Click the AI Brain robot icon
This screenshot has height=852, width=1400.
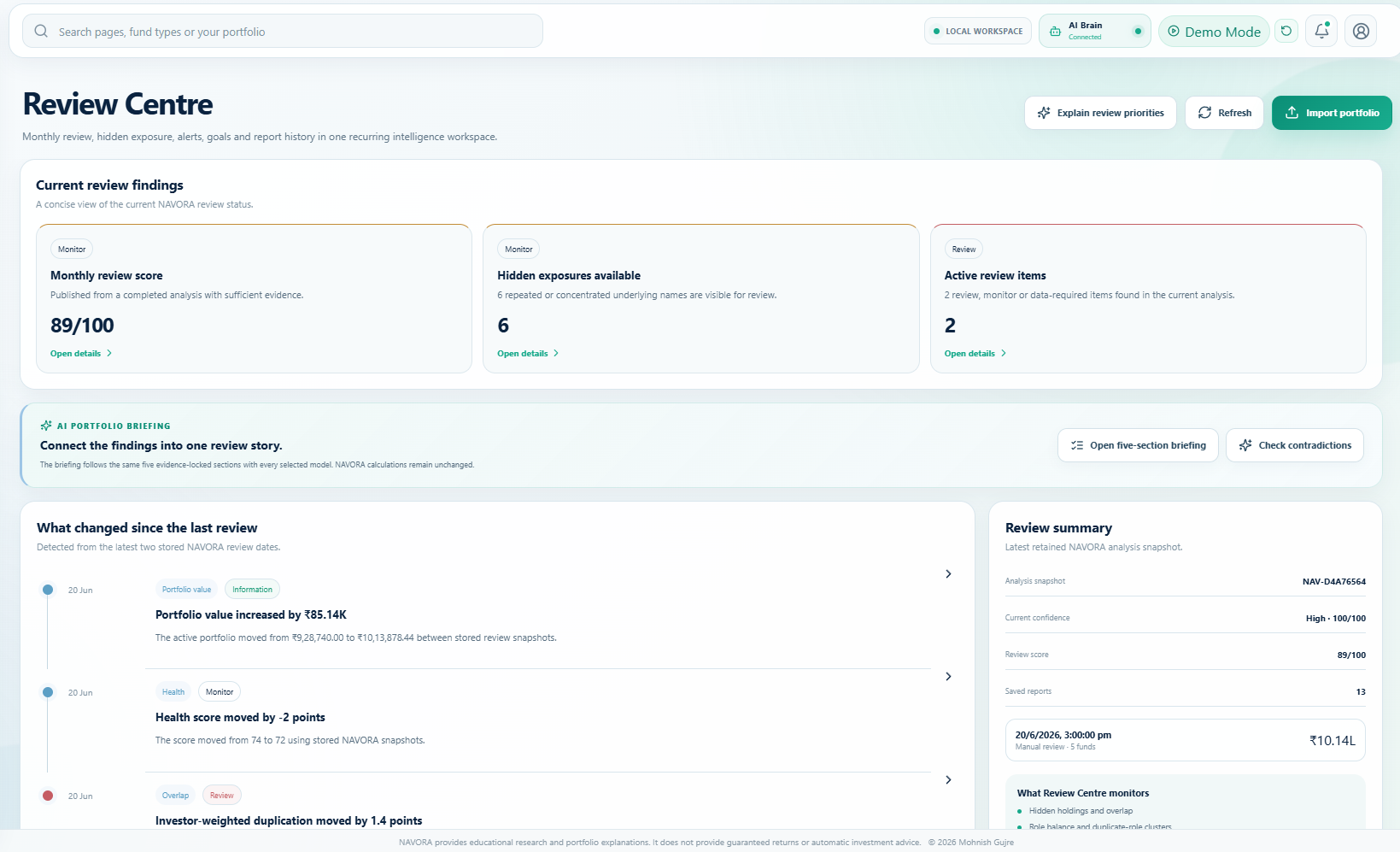tap(1055, 32)
